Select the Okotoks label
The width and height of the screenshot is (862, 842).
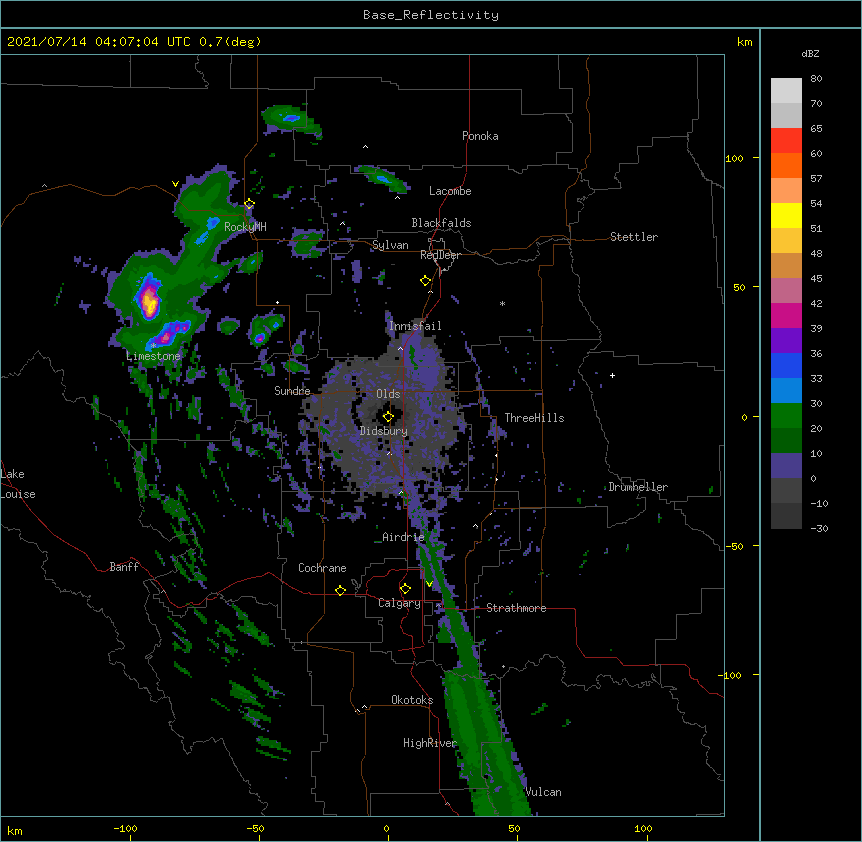(x=412, y=700)
